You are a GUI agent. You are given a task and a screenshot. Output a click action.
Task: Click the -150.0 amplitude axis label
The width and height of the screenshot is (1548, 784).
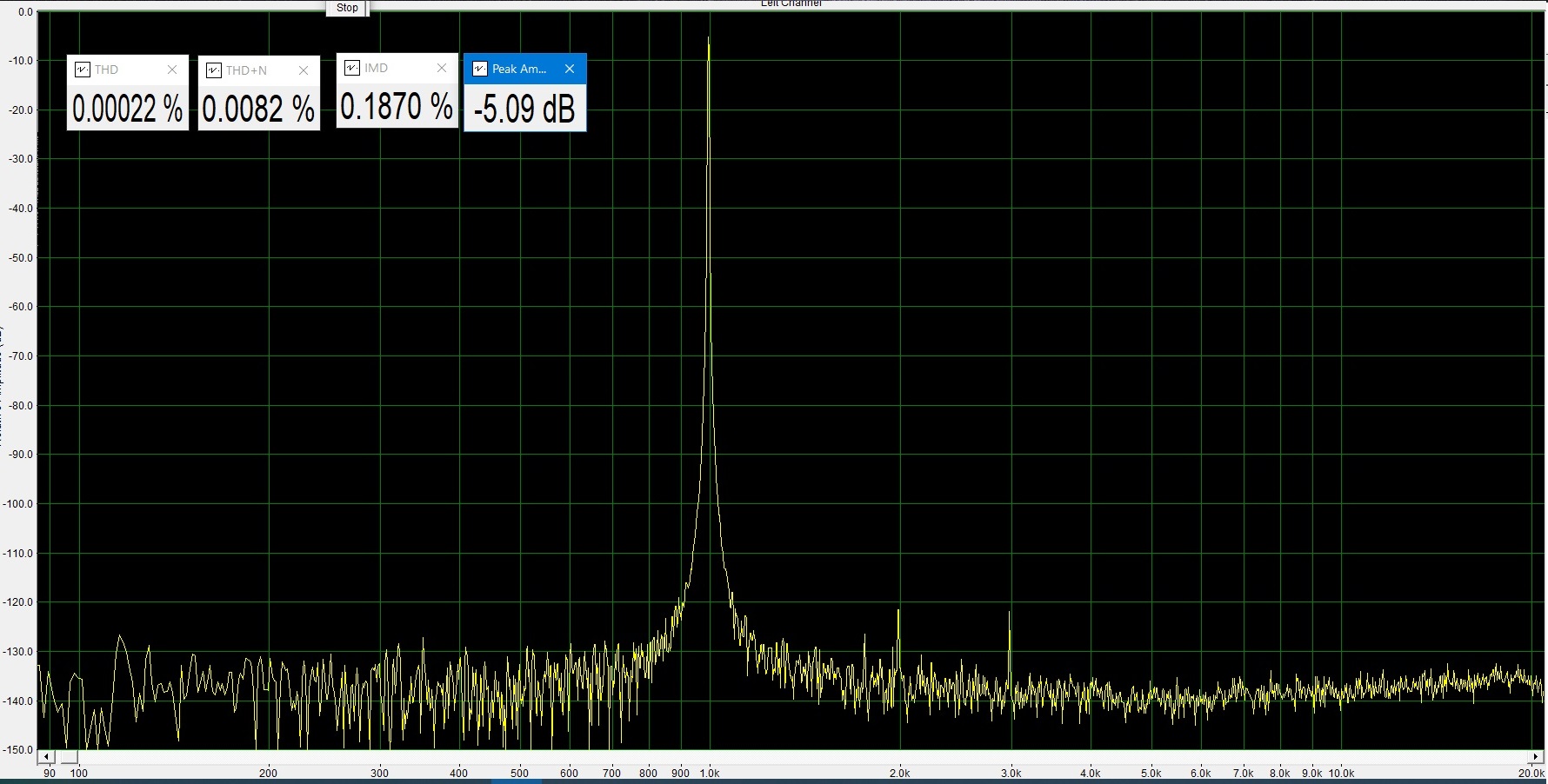pos(18,749)
